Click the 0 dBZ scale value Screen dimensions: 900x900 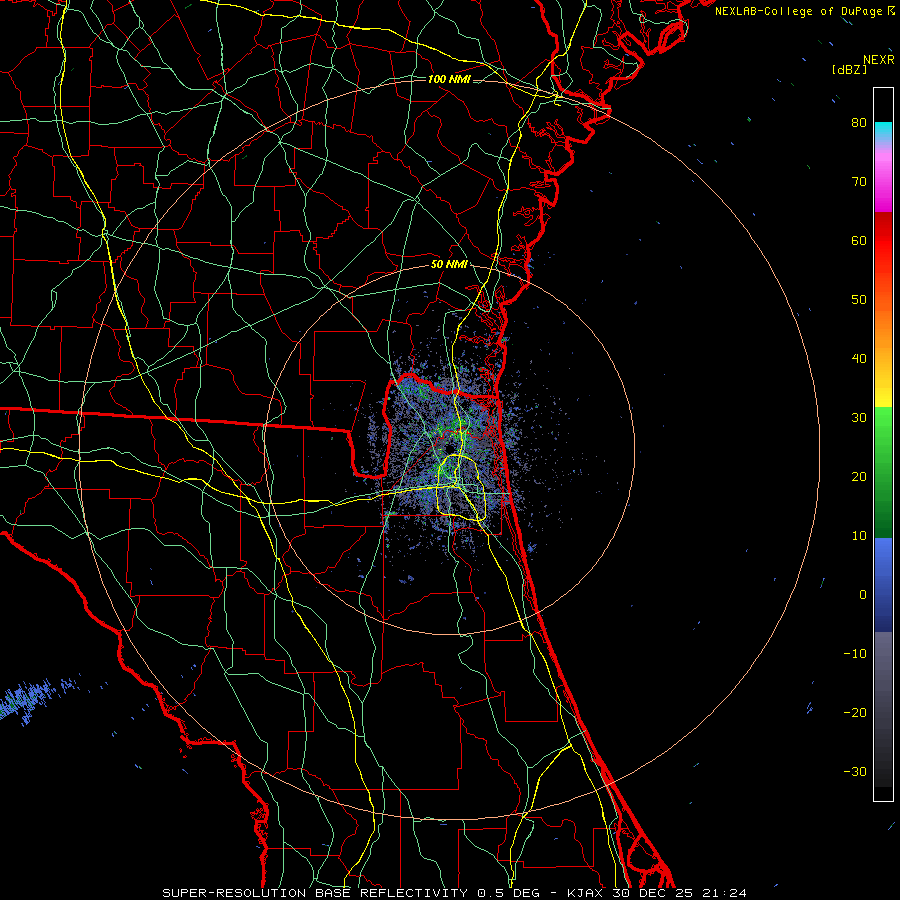pos(863,595)
